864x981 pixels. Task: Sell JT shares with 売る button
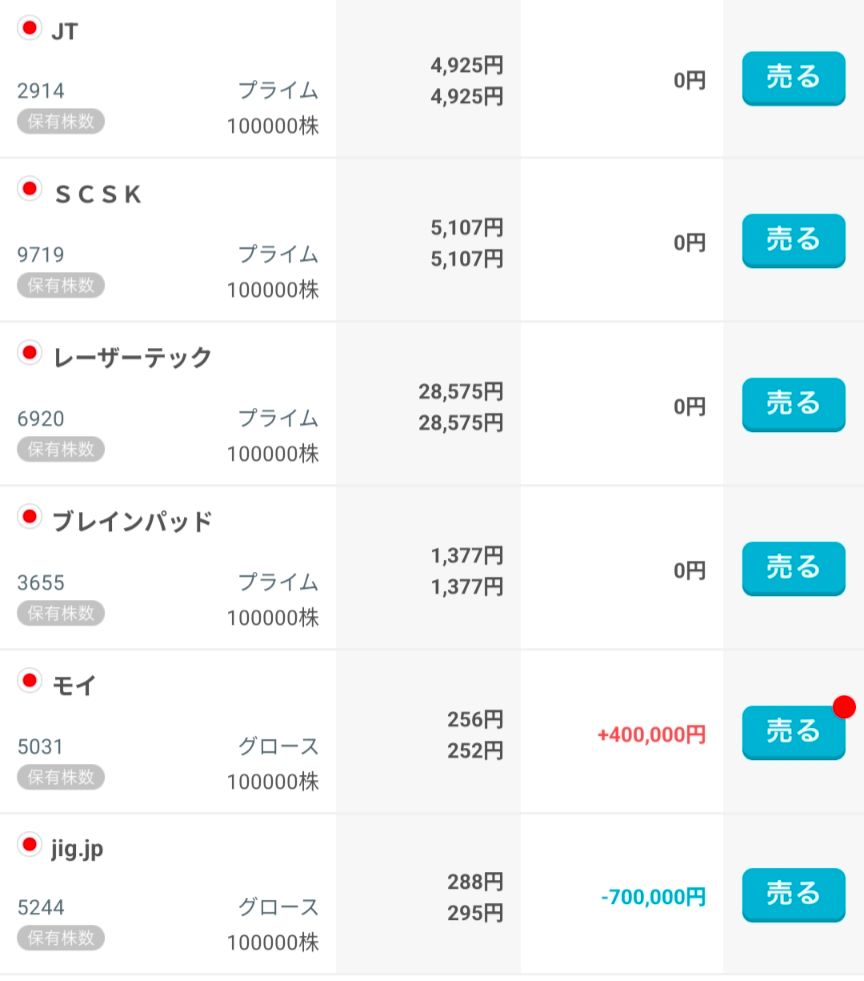click(x=793, y=78)
